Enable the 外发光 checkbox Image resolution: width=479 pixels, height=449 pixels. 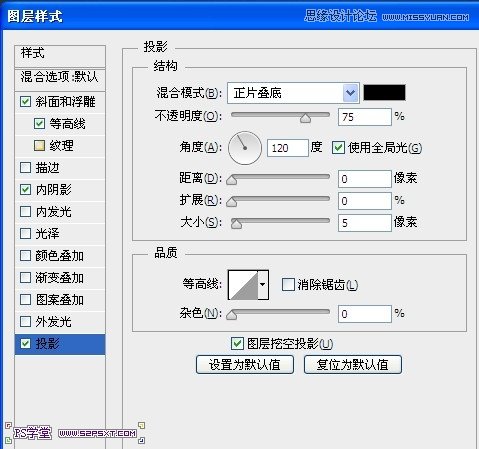tap(26, 322)
